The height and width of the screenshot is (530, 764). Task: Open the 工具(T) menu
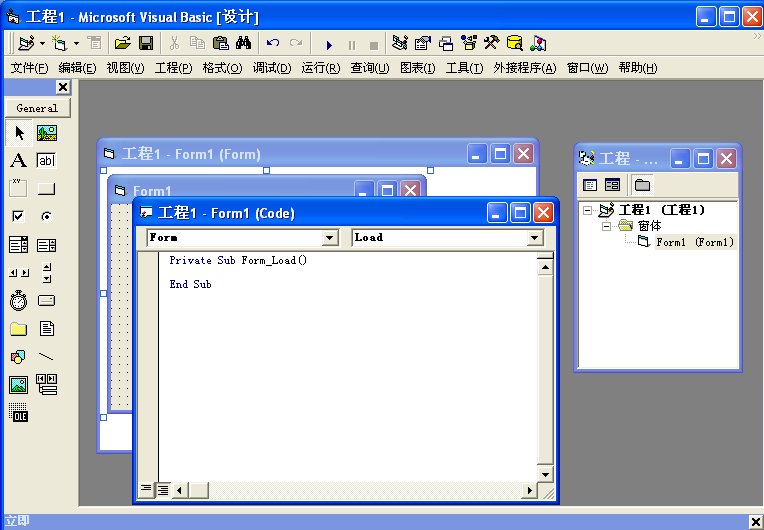[464, 68]
